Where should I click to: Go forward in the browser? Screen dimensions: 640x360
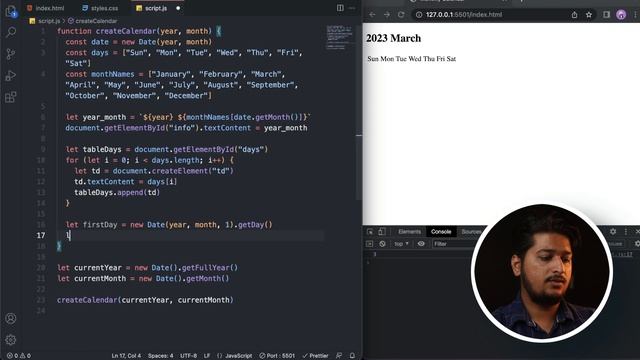pos(387,15)
